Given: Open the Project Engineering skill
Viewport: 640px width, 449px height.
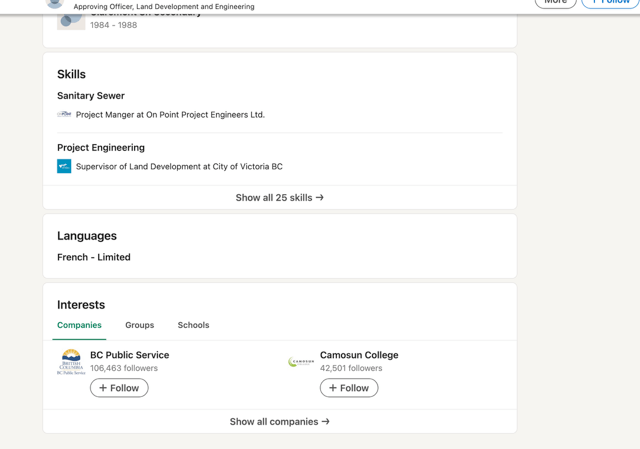Looking at the screenshot, I should (101, 148).
